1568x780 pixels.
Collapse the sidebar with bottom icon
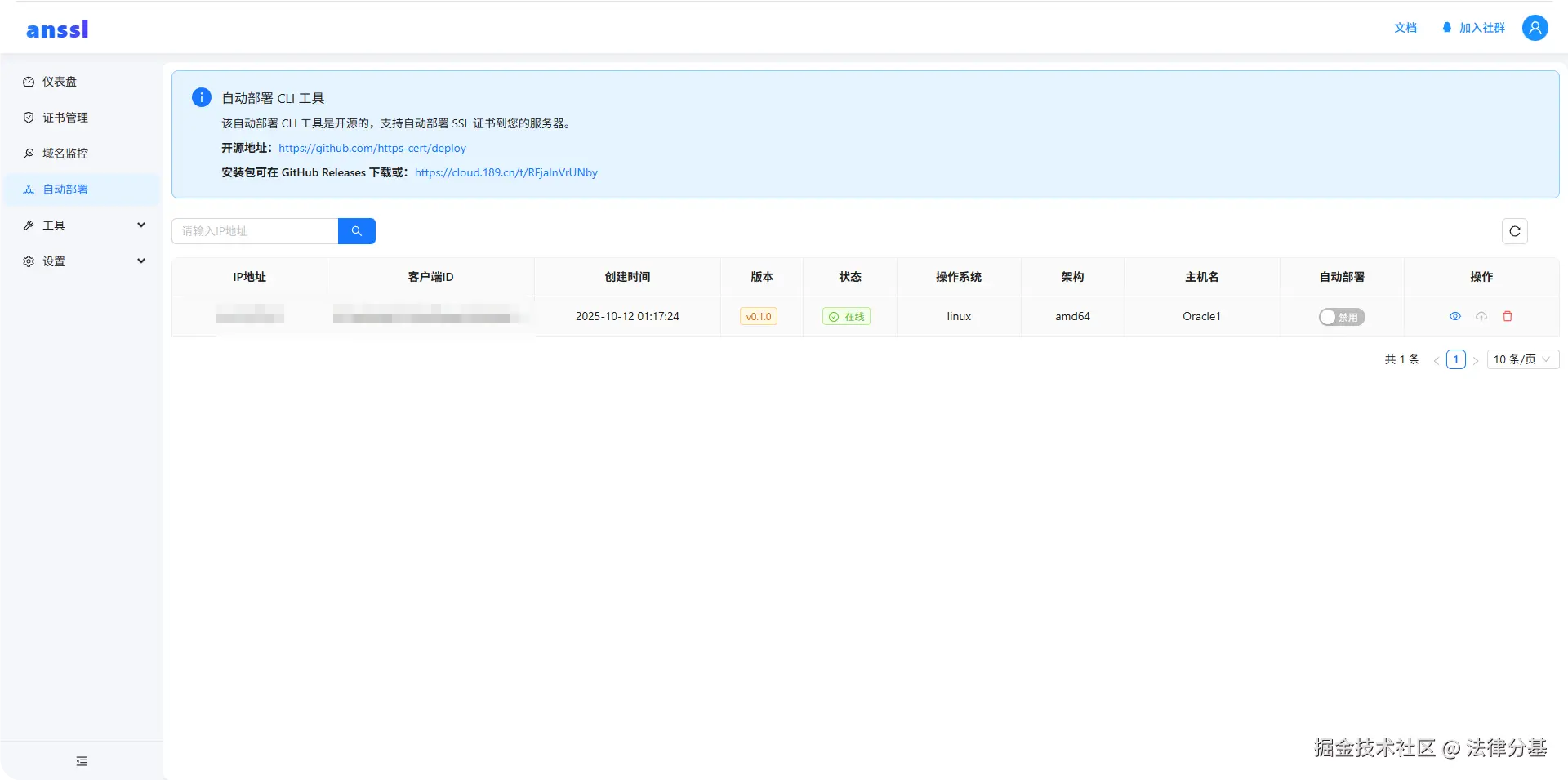pos(82,761)
